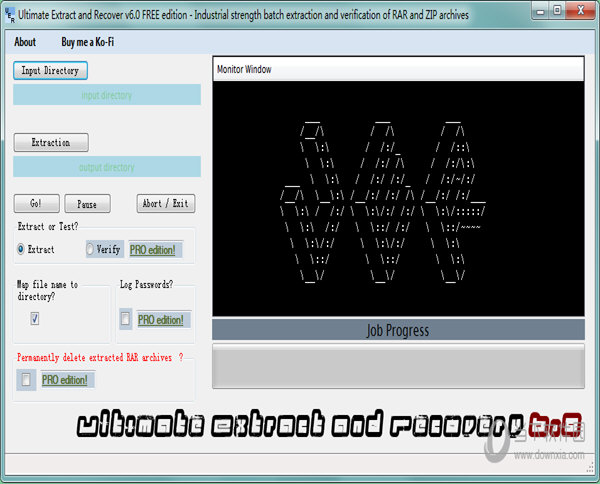Click the Input Directory button
Viewport: 600px width, 484px height.
click(51, 71)
